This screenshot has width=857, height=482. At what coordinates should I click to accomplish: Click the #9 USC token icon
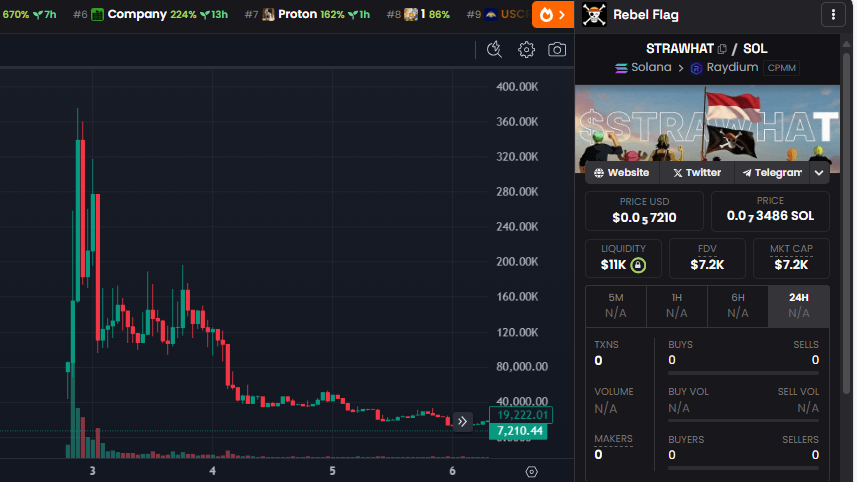(491, 15)
